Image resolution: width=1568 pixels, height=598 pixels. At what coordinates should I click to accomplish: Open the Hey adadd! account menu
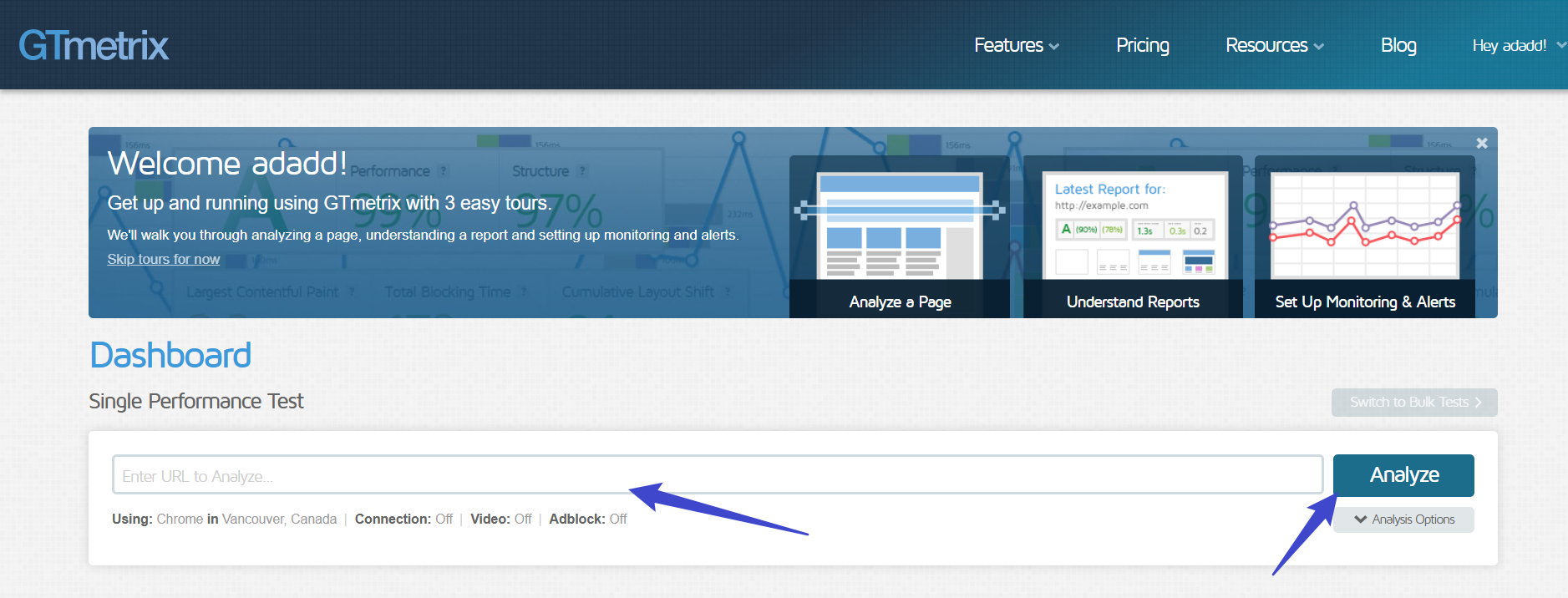(x=1518, y=45)
